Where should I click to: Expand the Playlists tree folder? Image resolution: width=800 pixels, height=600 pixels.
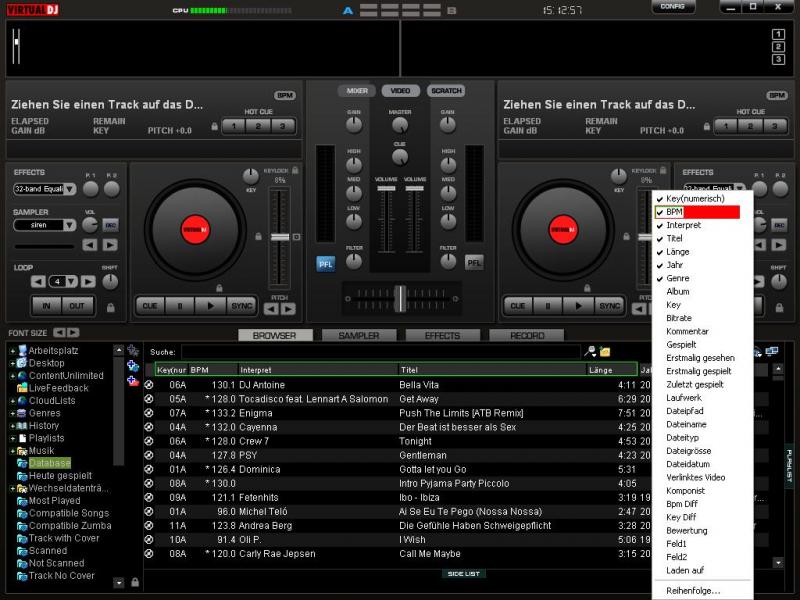(12, 438)
